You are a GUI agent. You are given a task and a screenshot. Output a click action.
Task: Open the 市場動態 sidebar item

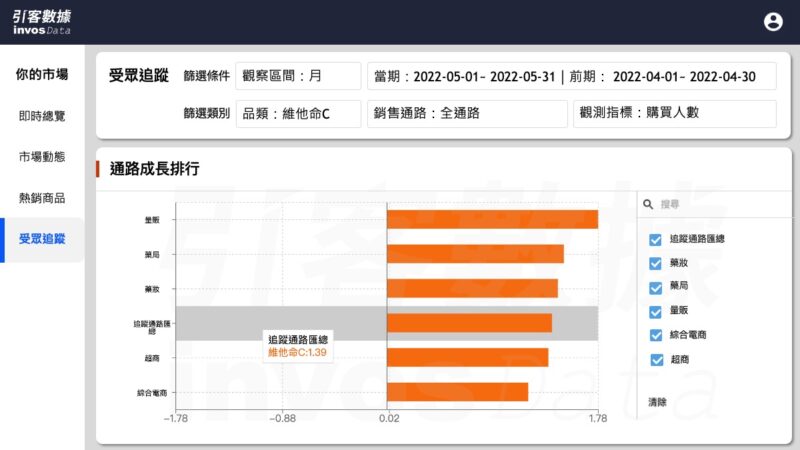pyautogui.click(x=42, y=157)
